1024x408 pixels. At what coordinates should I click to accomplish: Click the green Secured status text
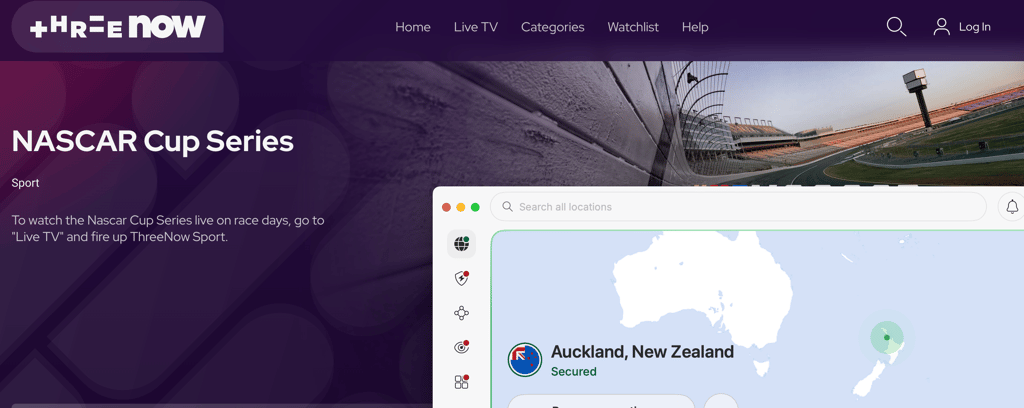point(573,371)
